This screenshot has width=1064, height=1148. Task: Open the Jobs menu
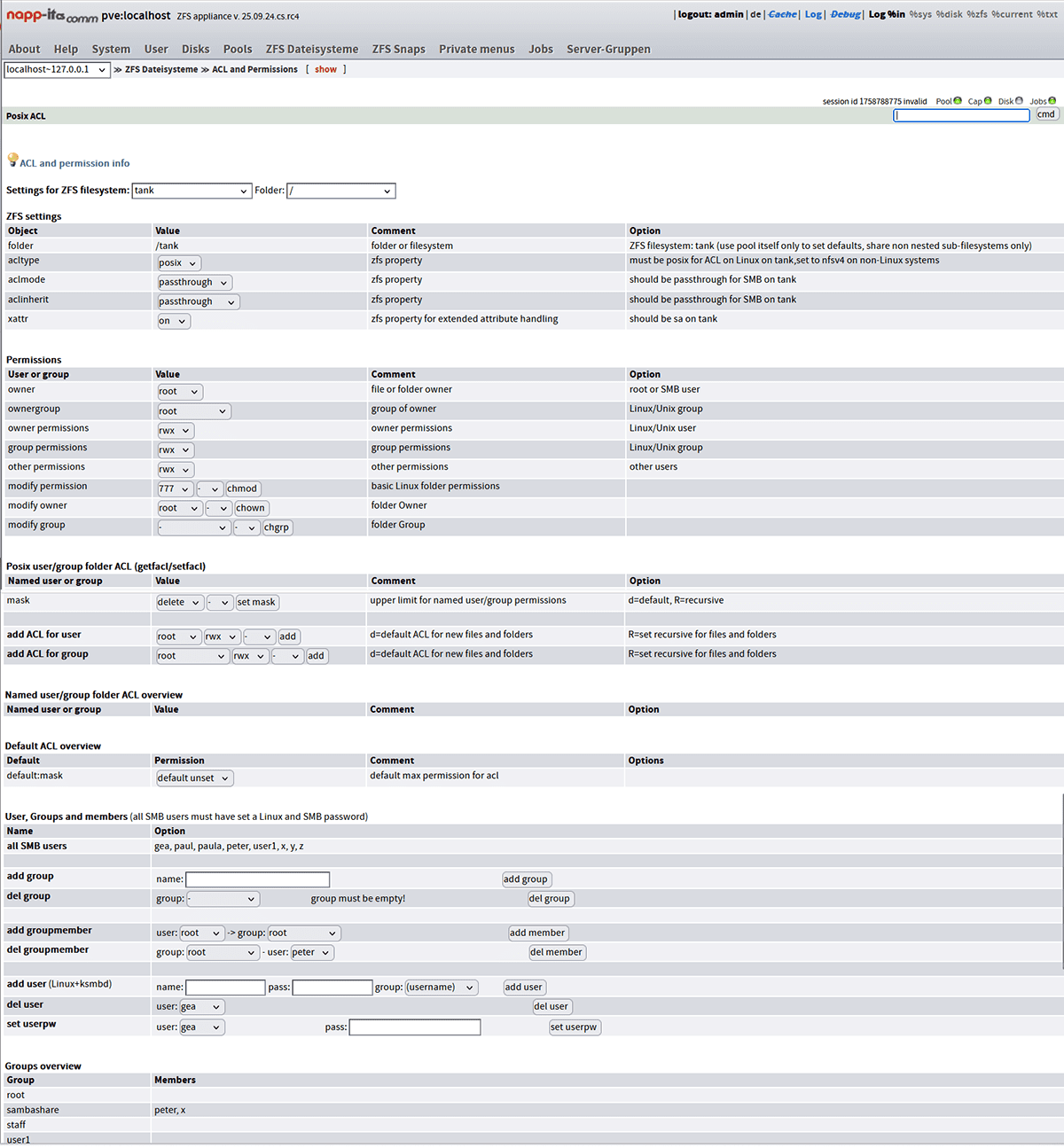(541, 49)
